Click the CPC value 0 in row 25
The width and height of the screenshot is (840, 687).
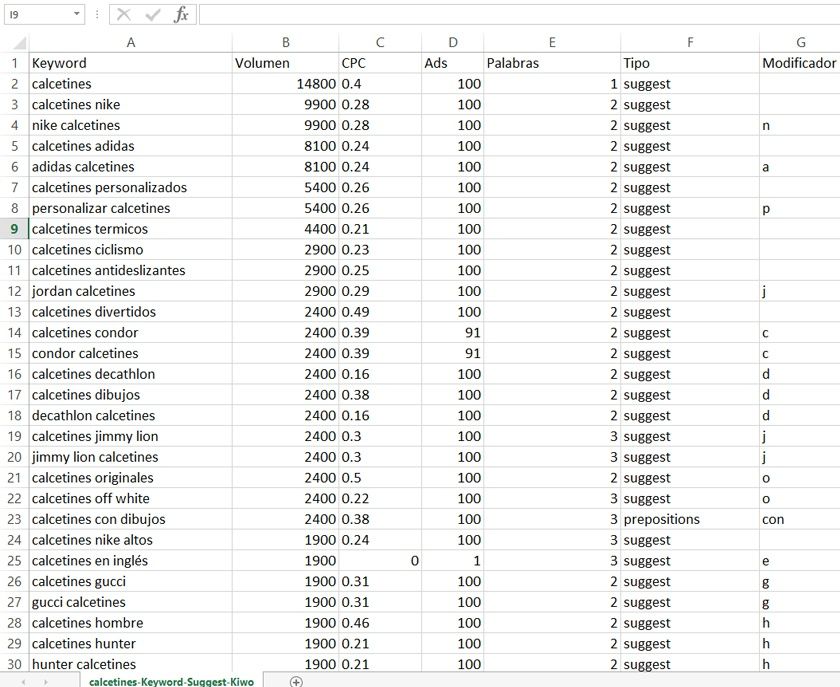(x=380, y=561)
